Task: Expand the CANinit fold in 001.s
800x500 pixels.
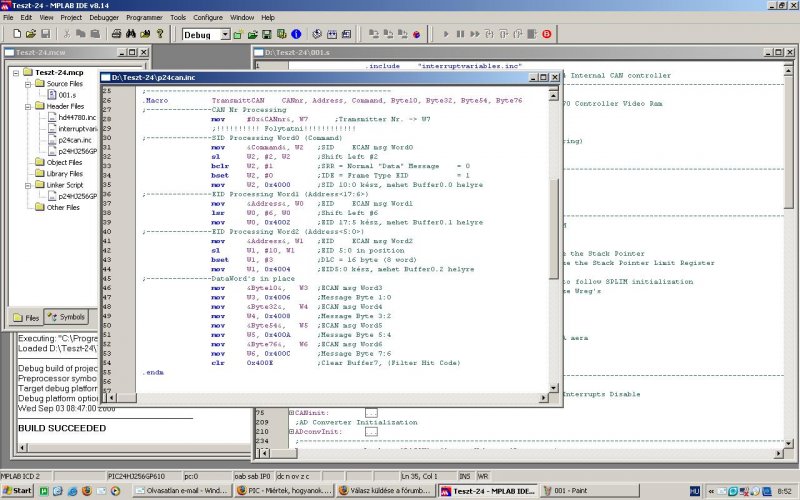Action: coord(291,413)
